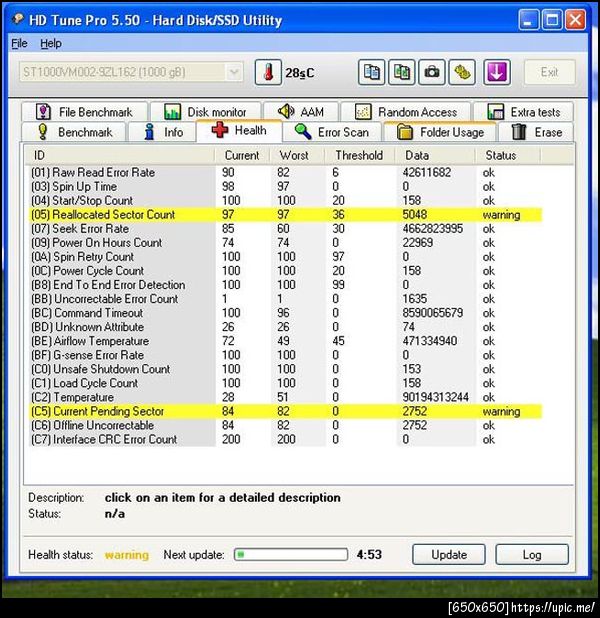Screen dimensions: 600x618
Task: Open the options wrench icon
Action: tap(462, 73)
